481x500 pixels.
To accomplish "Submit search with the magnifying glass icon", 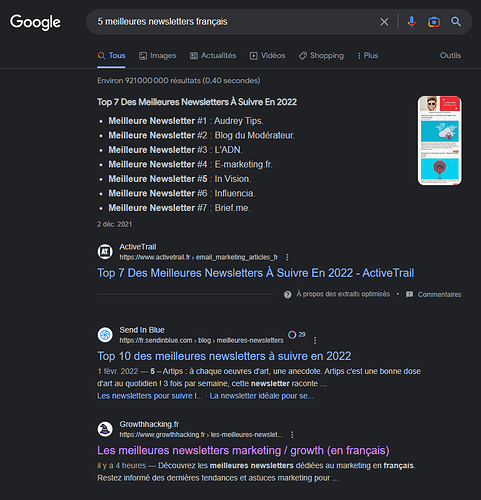I will 456,22.
